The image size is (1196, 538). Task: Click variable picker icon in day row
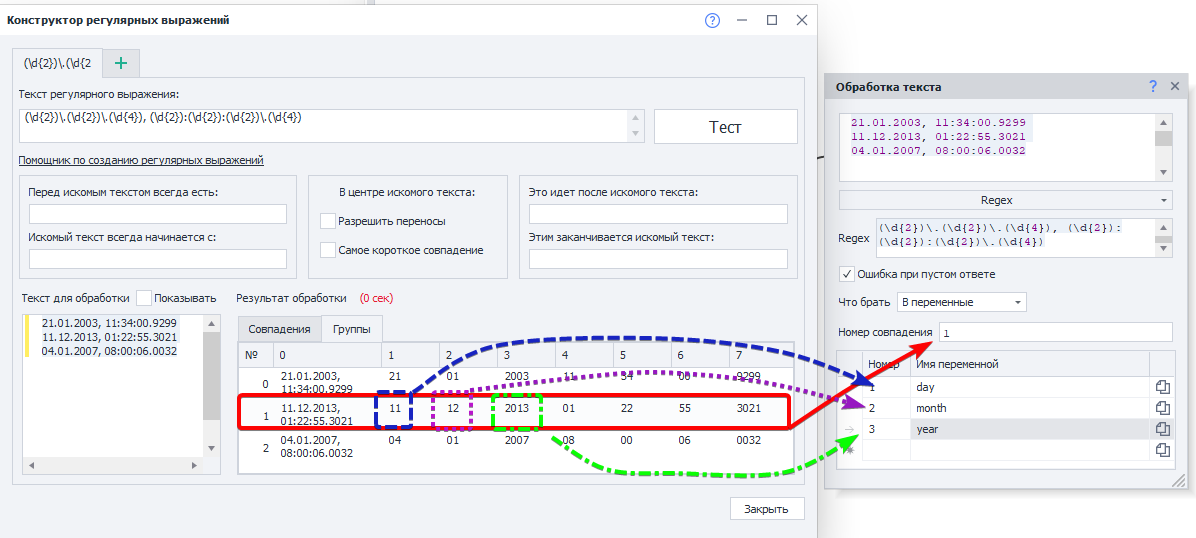pos(1162,386)
